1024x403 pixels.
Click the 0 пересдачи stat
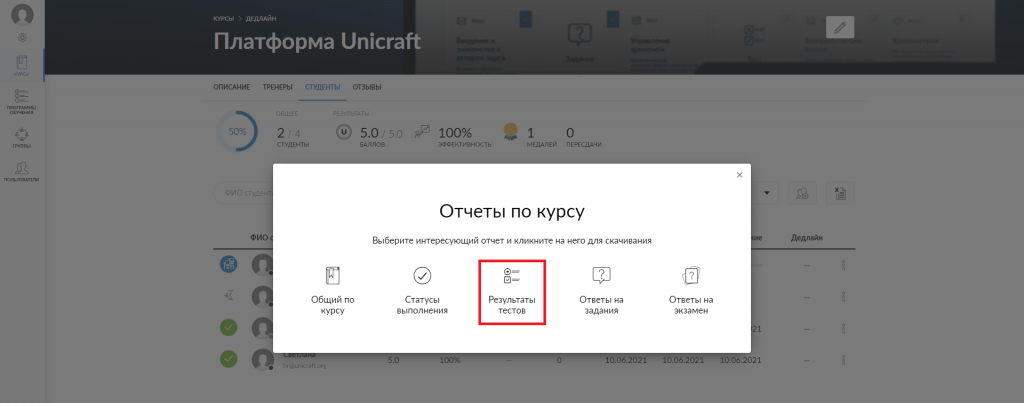click(x=583, y=136)
